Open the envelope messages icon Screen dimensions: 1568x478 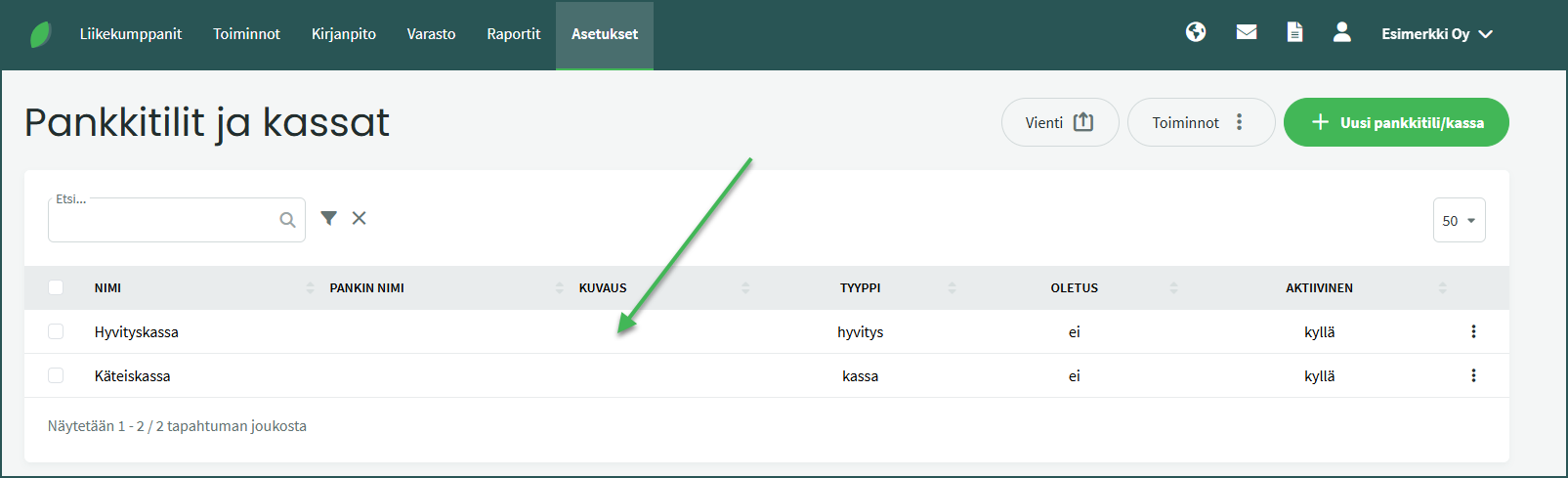click(1247, 32)
